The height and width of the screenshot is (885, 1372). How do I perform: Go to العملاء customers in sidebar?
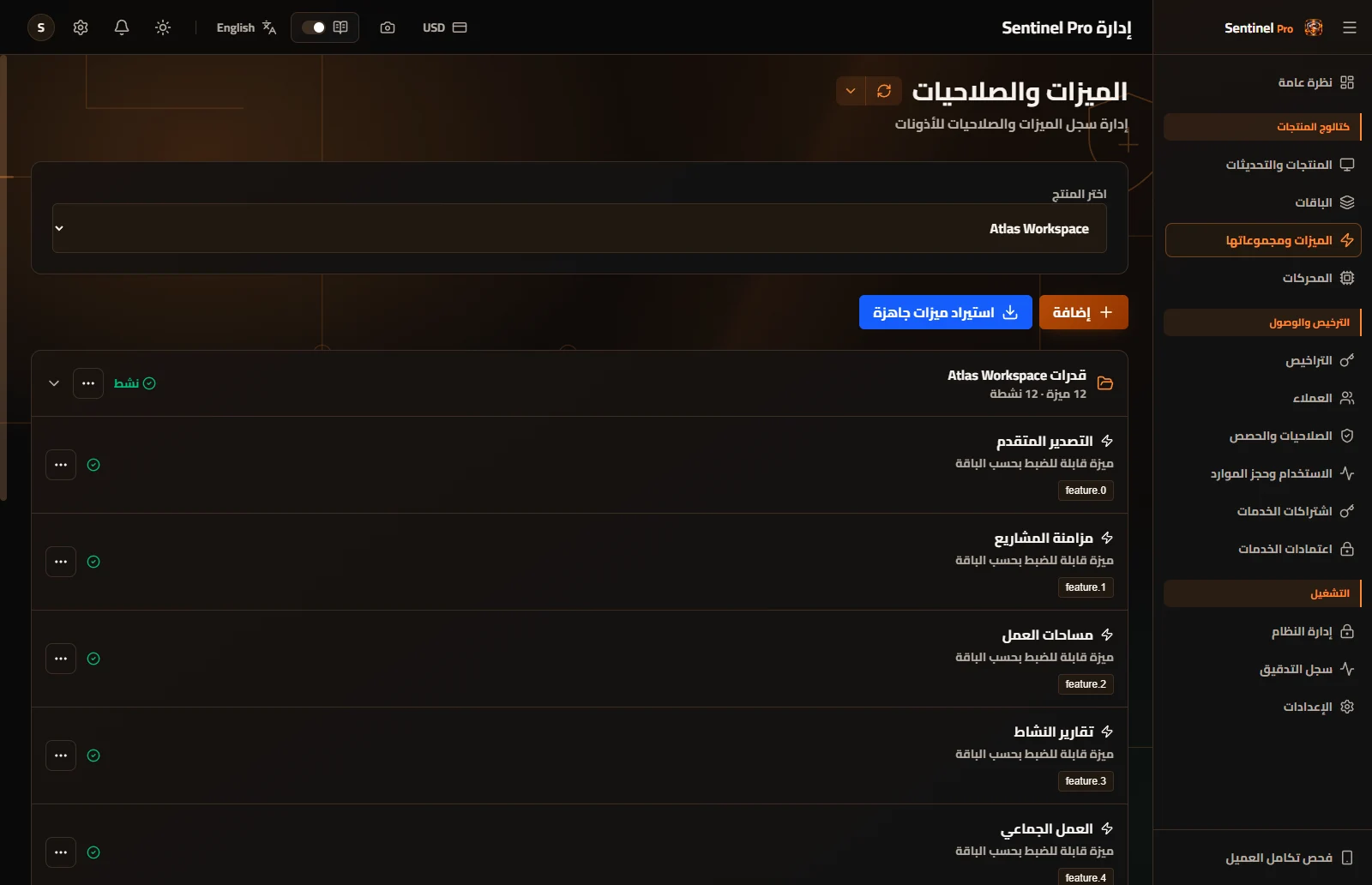(x=1262, y=398)
